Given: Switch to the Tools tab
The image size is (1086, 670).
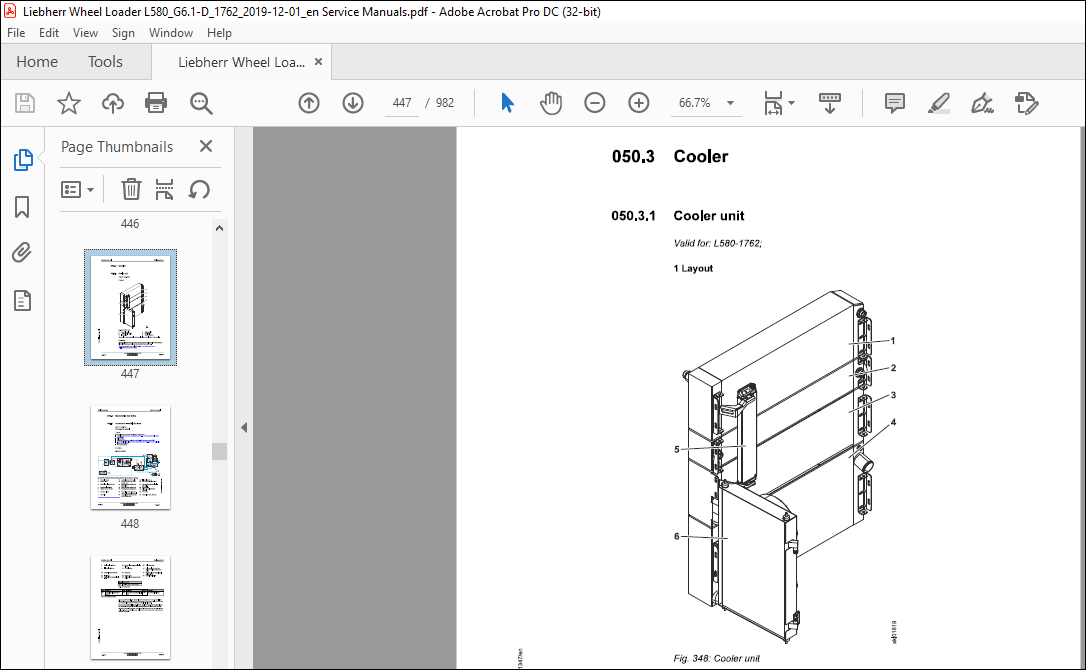Looking at the screenshot, I should [x=105, y=62].
